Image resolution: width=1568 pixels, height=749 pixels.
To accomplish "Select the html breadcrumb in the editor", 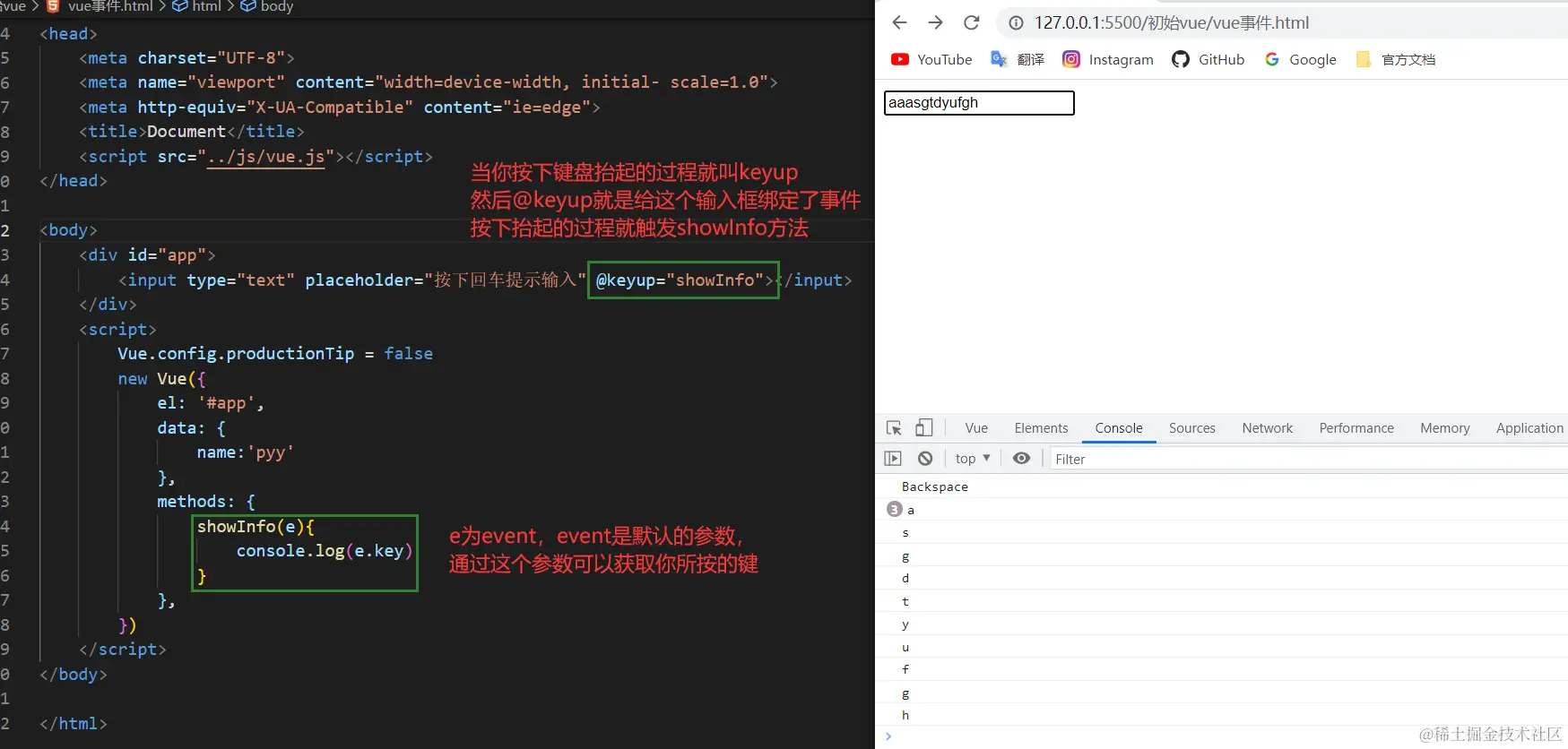I will [x=197, y=7].
